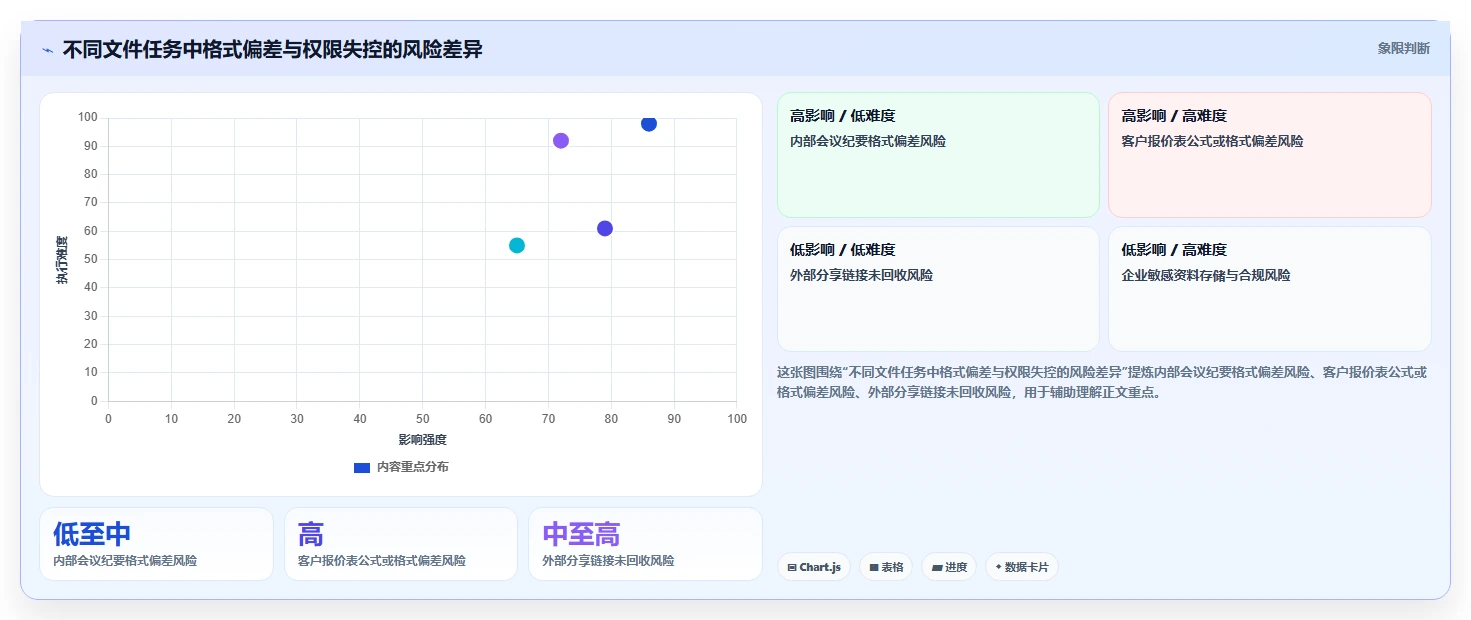Click the 进度 tag icon
The width and height of the screenshot is (1471, 620).
[x=937, y=567]
